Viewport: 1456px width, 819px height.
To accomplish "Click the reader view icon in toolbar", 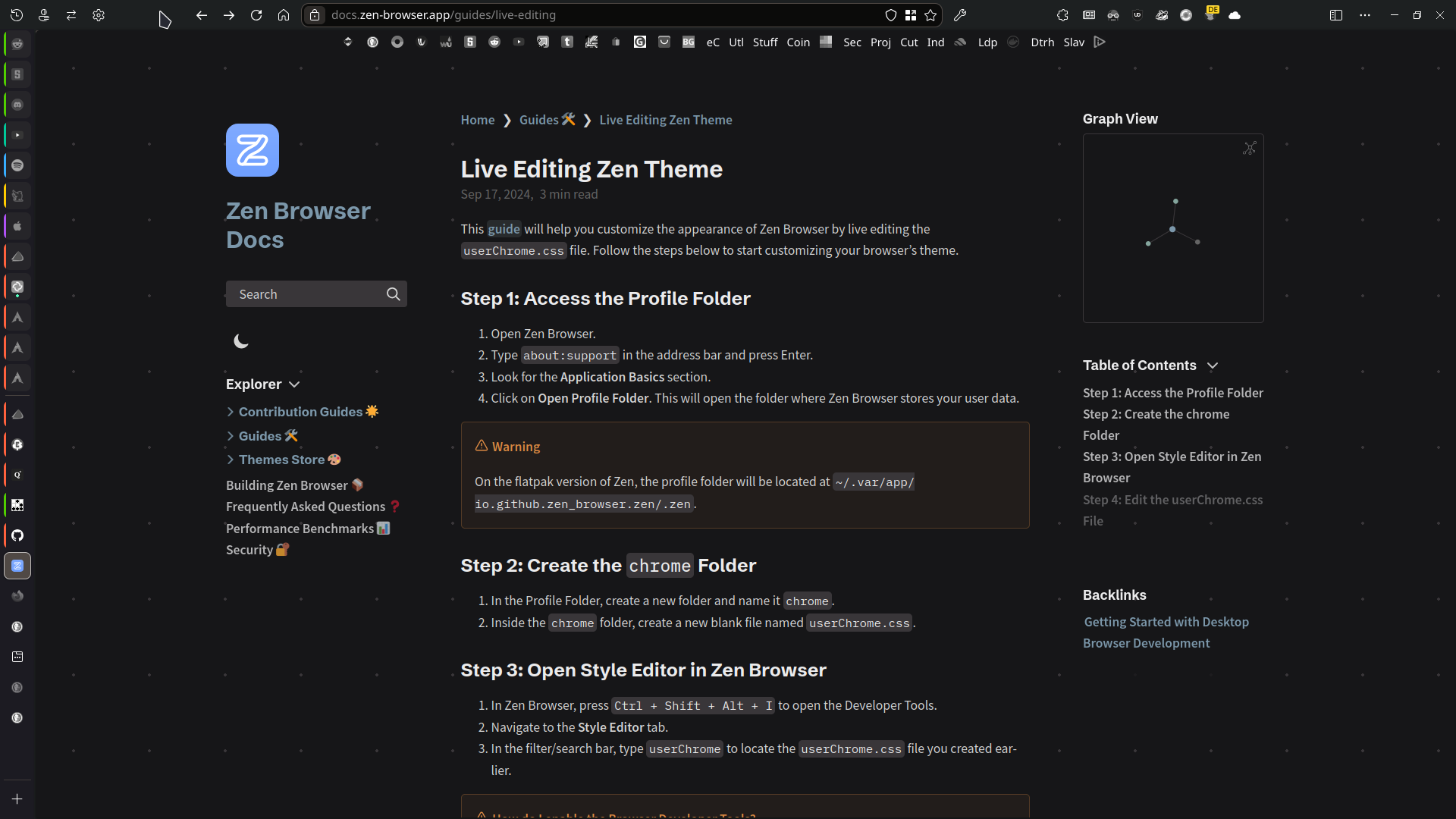I will point(1089,15).
